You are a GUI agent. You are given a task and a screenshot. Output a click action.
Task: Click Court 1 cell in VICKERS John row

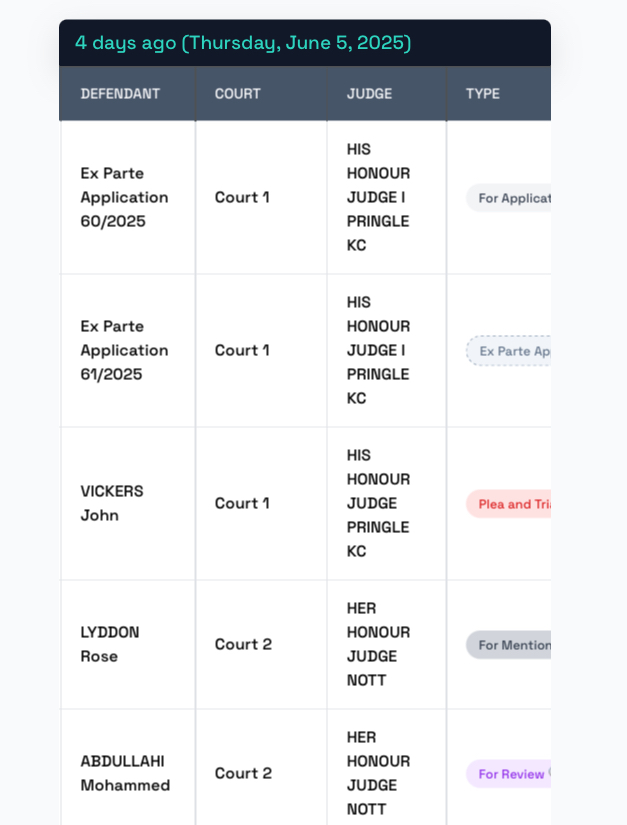[242, 504]
